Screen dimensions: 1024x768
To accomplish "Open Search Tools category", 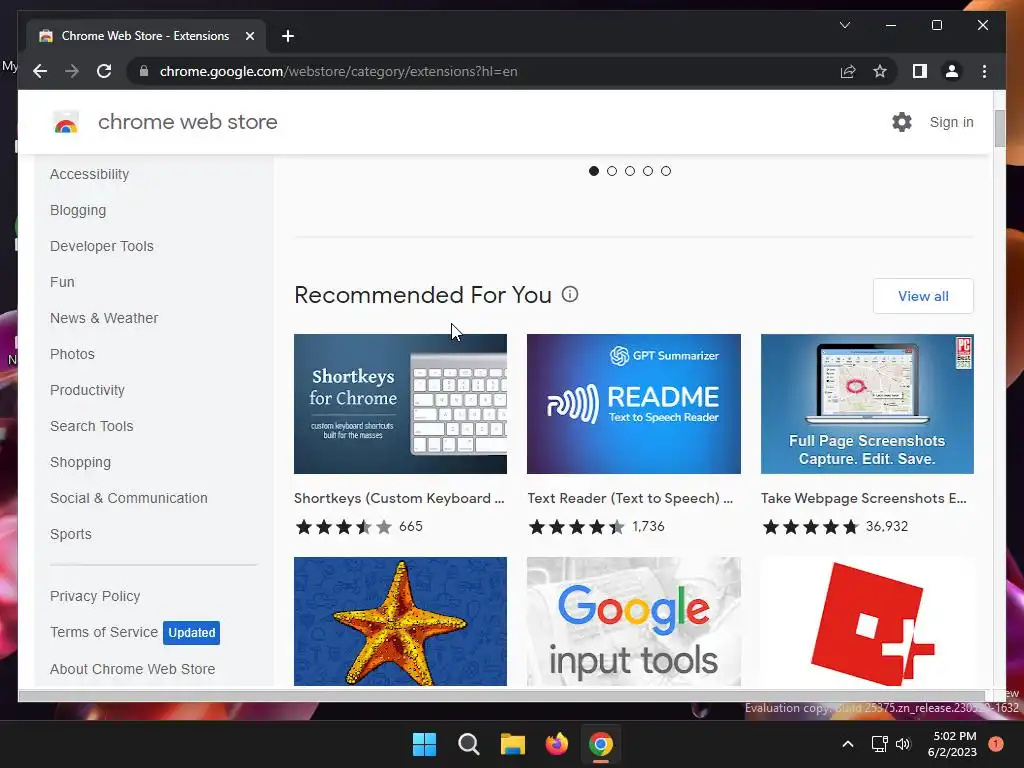I will pyautogui.click(x=91, y=426).
